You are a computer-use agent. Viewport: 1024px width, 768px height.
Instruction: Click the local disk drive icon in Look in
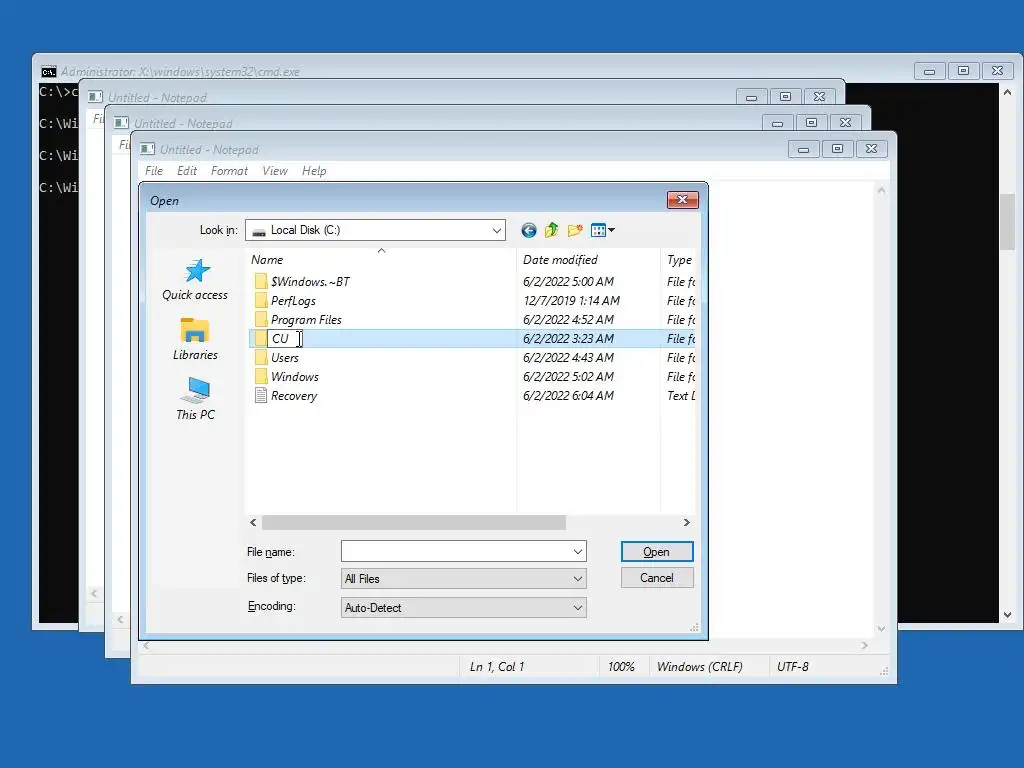point(259,231)
